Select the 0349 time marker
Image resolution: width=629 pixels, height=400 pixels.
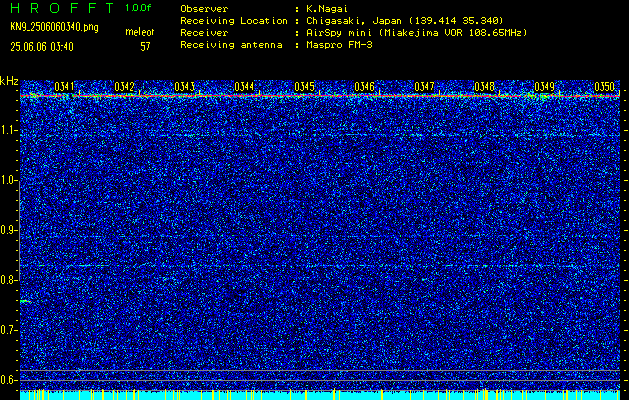pos(544,86)
